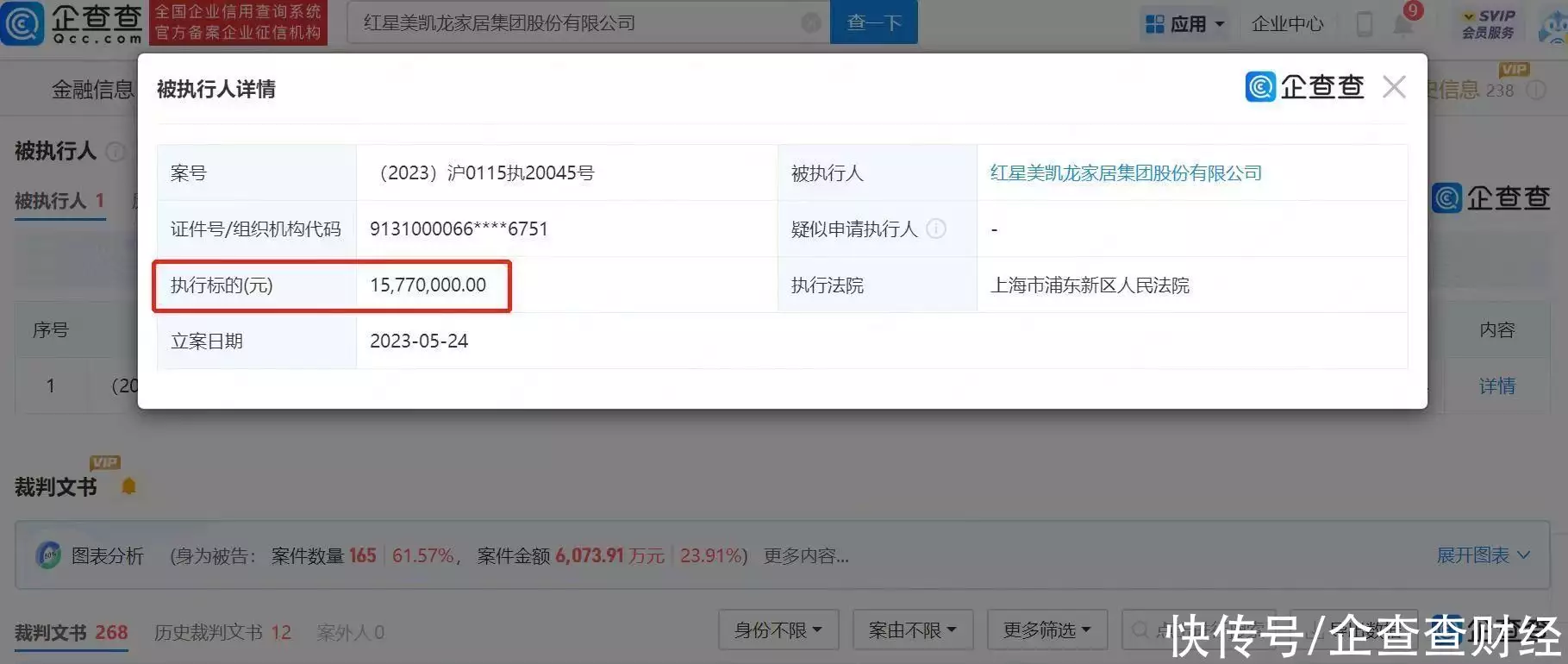This screenshot has height=664, width=1568.
Task: Open 企业中心 in the header
Action: coord(1287,24)
